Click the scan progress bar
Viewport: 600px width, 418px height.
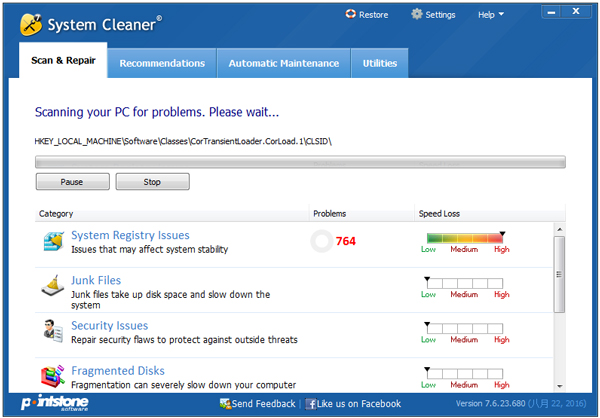[x=300, y=162]
